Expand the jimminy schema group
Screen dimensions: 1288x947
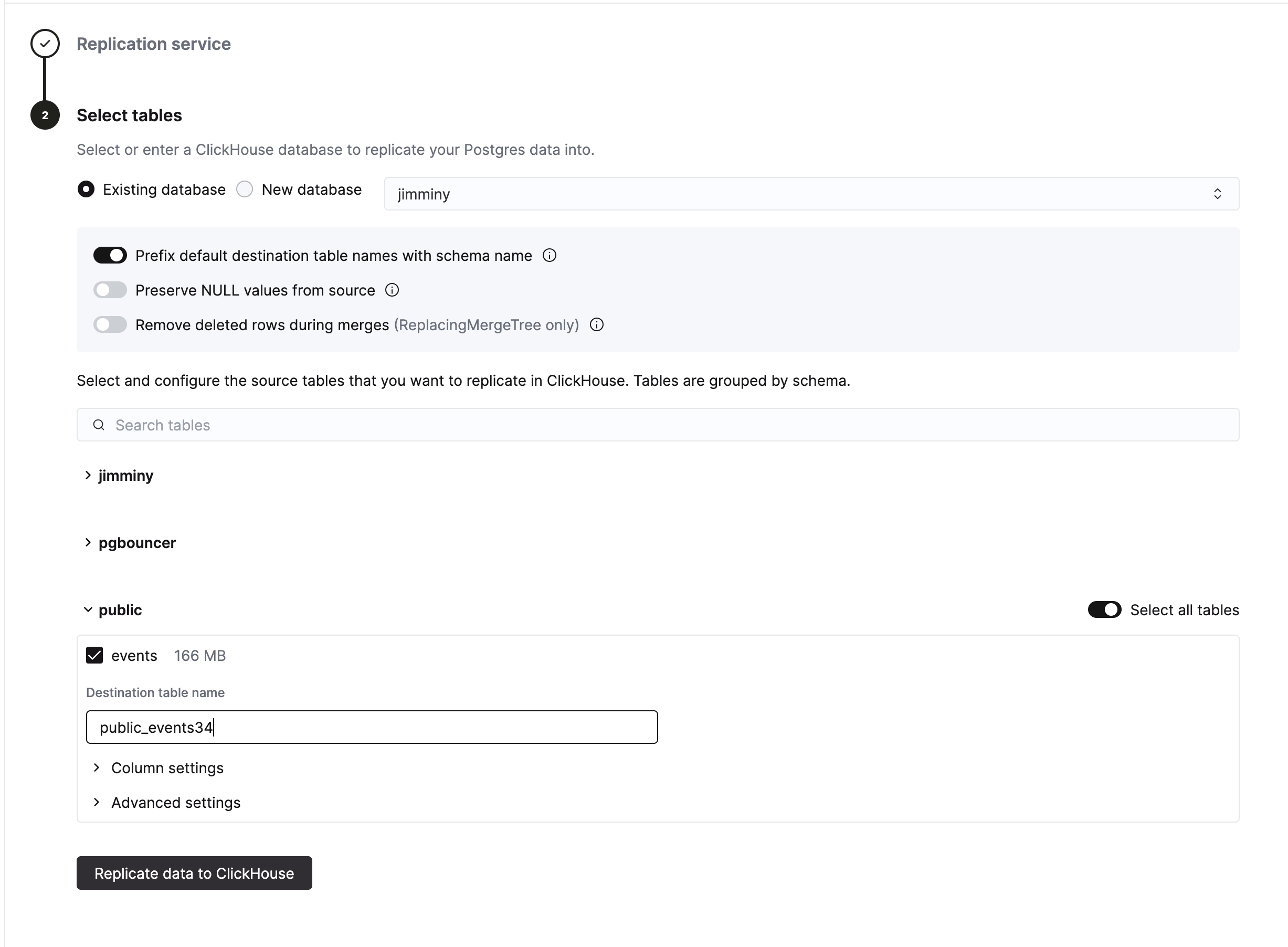[87, 475]
